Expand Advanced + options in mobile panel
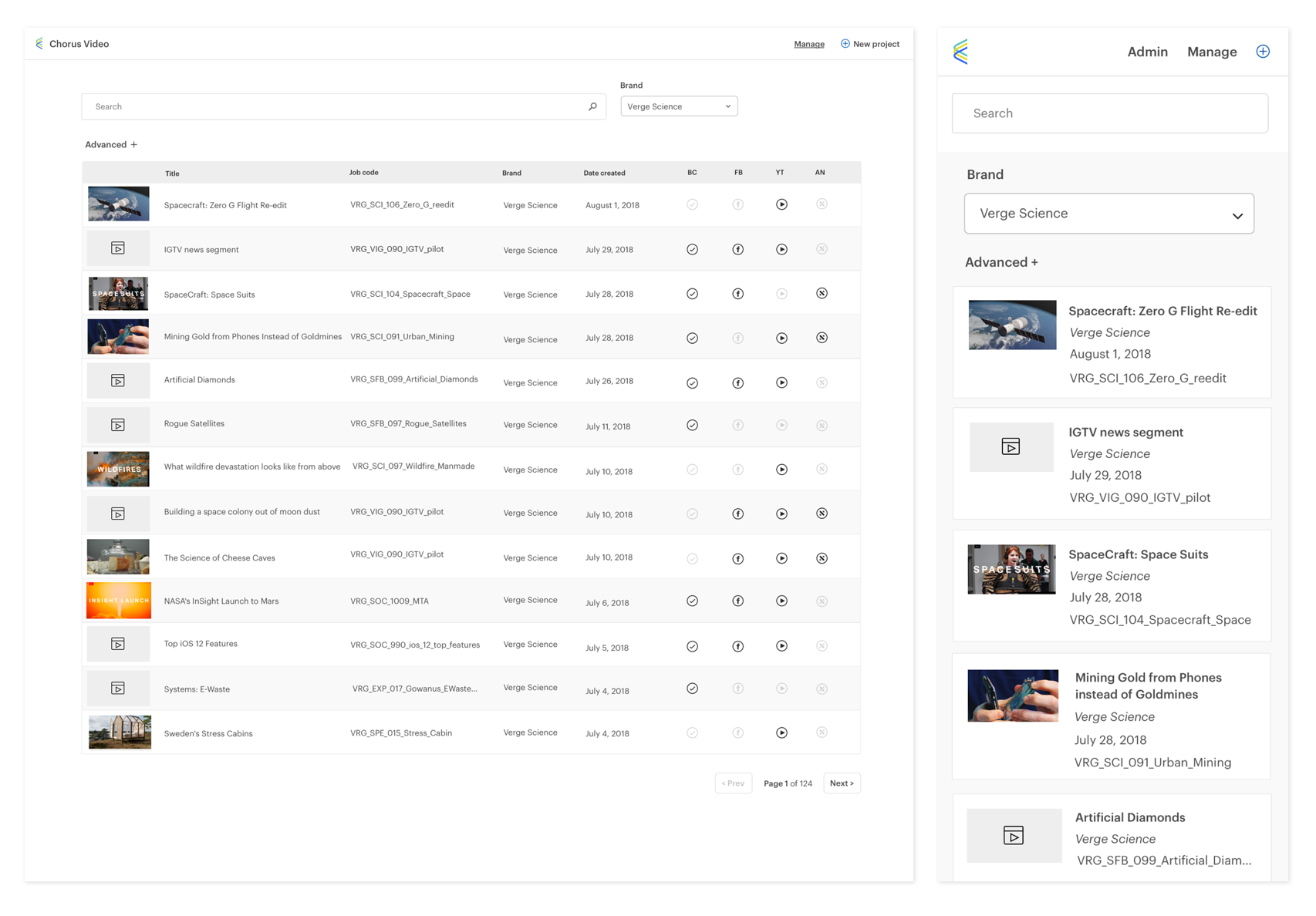 (1001, 262)
